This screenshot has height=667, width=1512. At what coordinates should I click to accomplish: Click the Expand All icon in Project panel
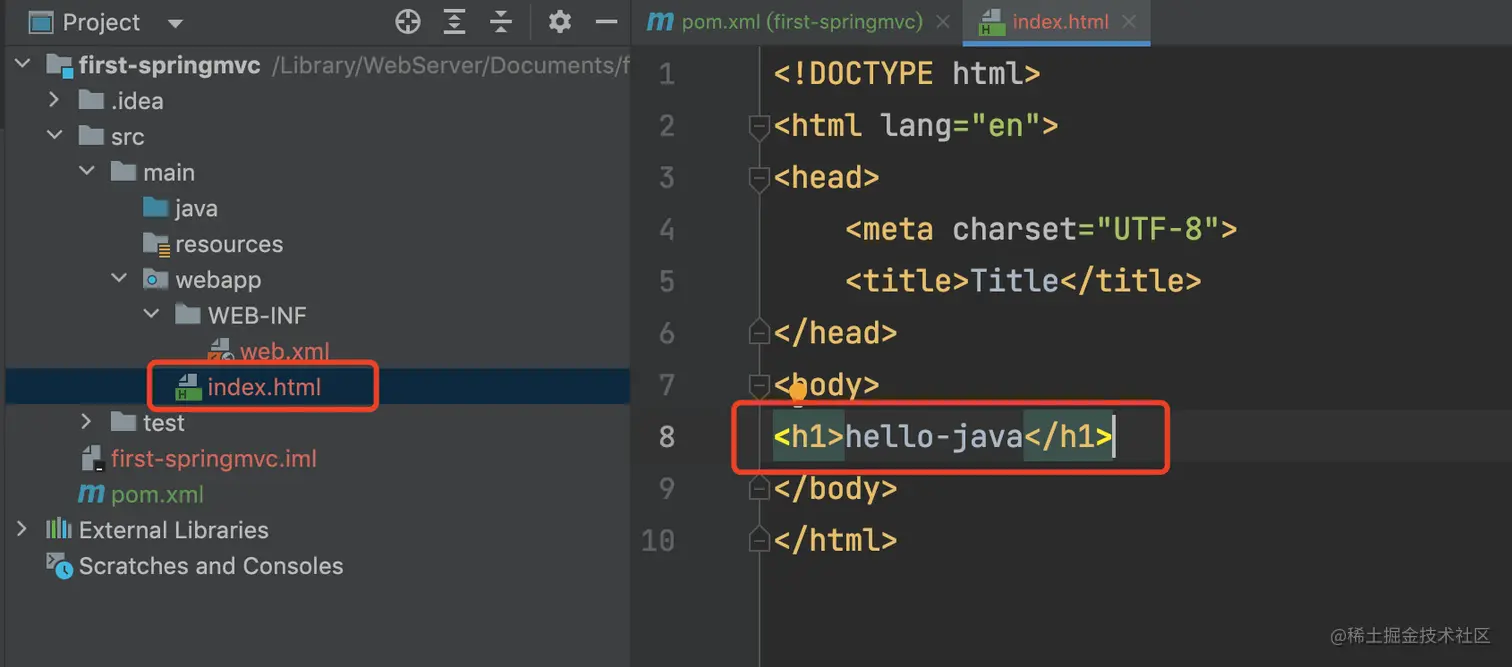[454, 21]
